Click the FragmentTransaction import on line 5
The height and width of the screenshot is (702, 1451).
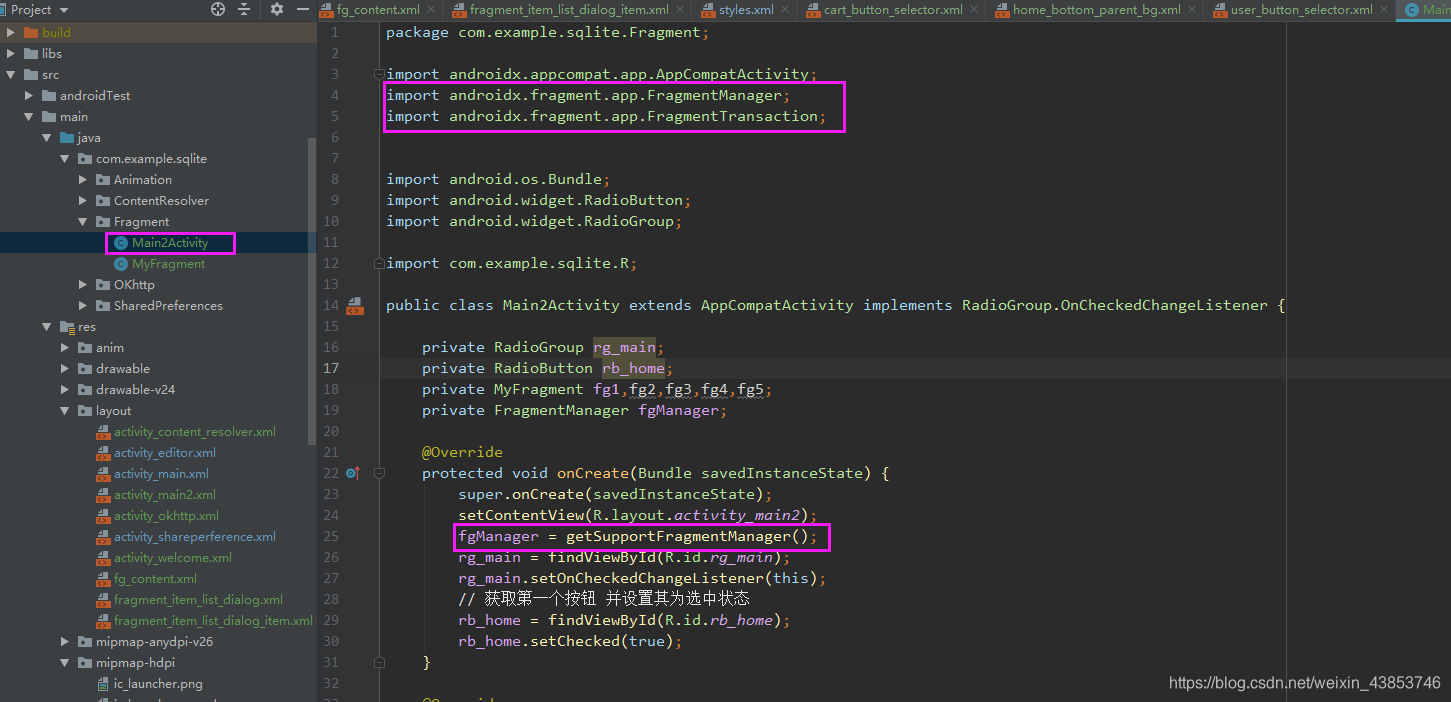tap(606, 117)
